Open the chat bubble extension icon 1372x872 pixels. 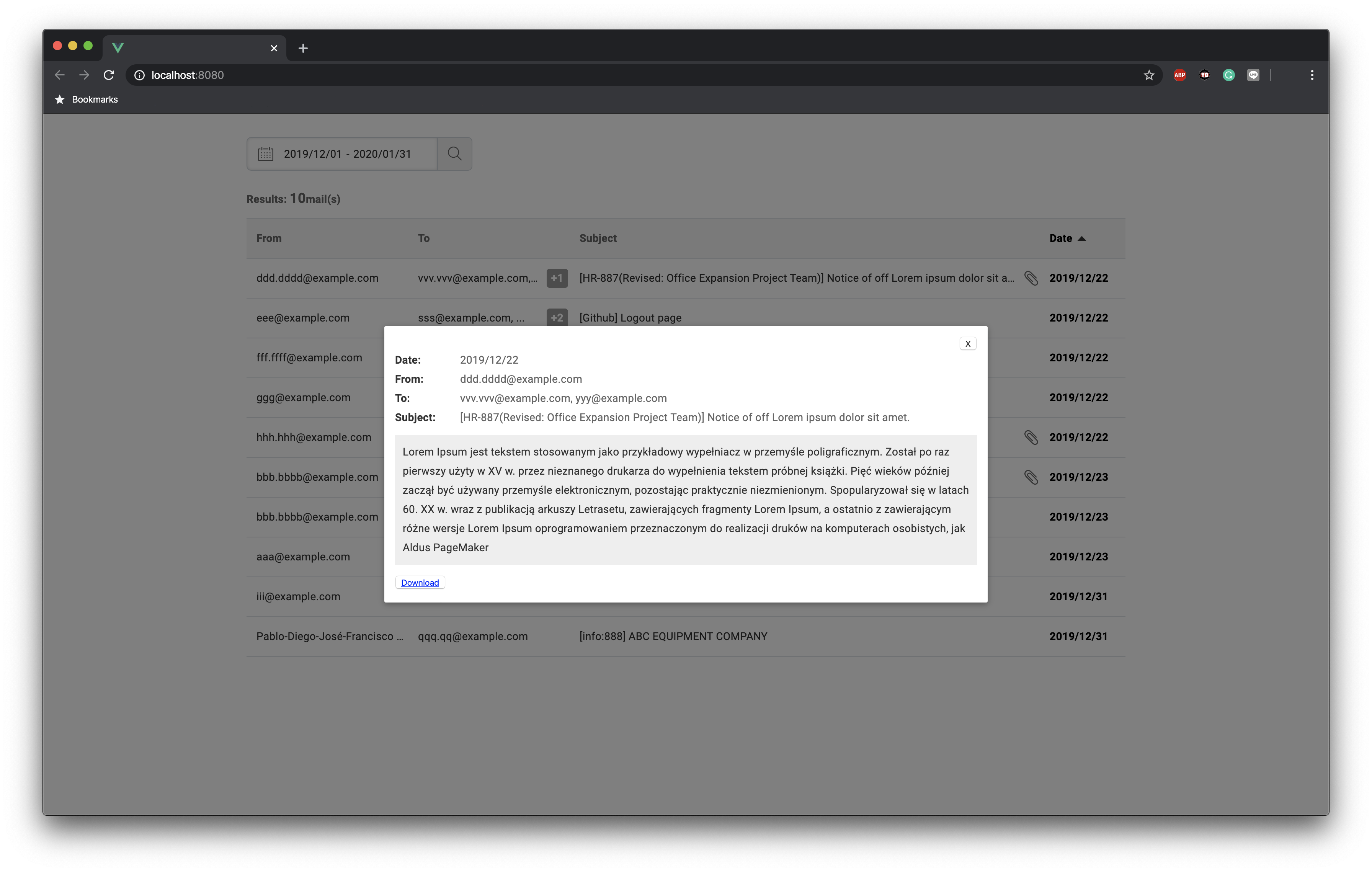coord(1253,75)
